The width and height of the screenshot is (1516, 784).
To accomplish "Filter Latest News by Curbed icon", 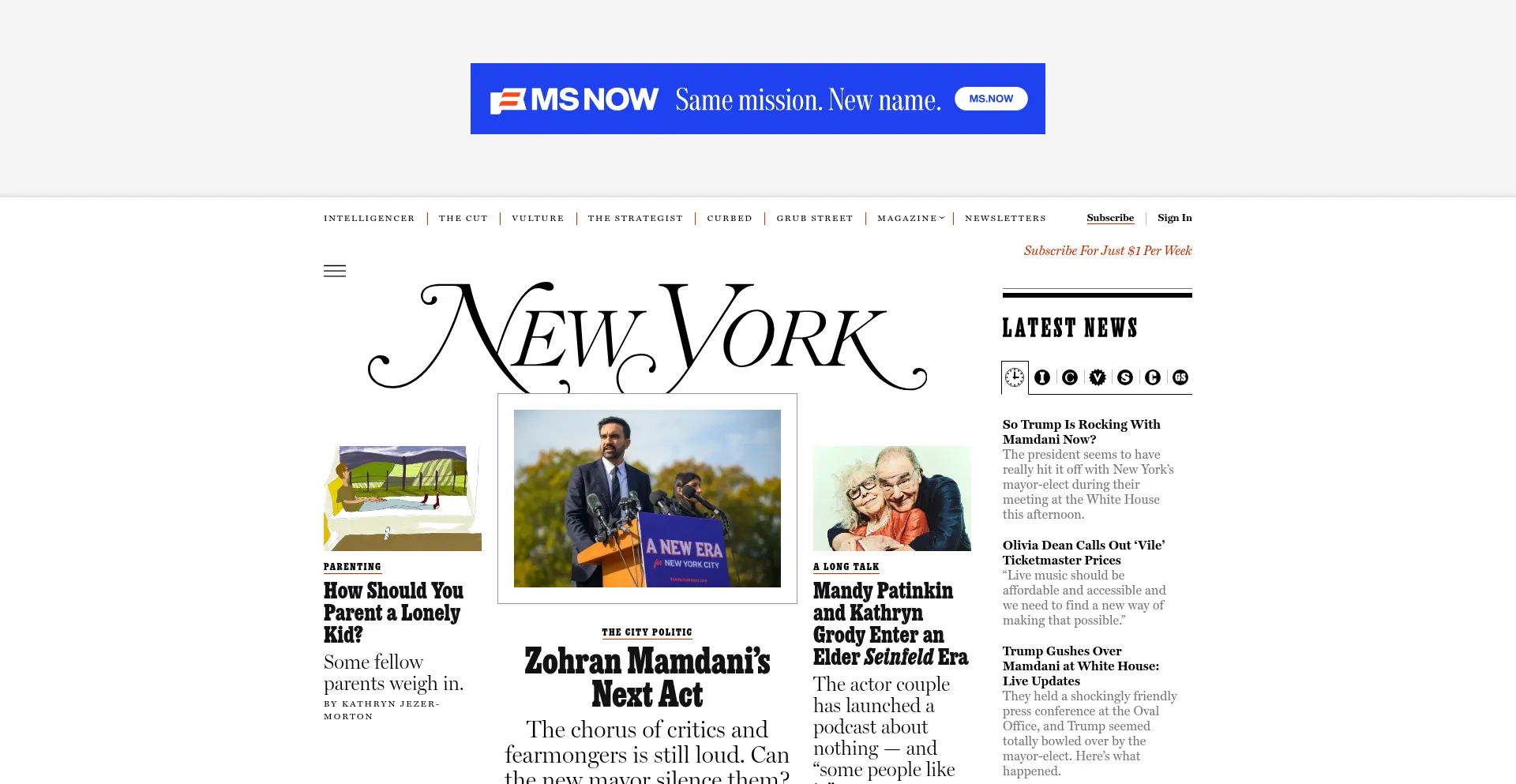I will click(x=1153, y=377).
